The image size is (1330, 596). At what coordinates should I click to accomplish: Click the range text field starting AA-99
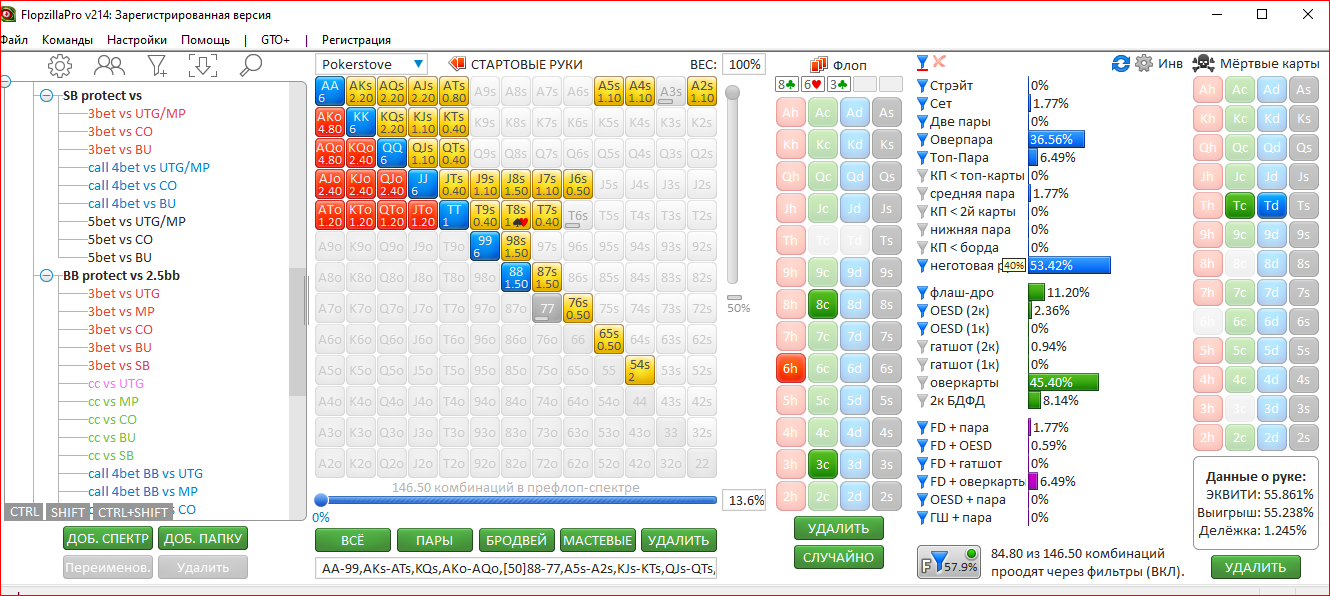pos(516,569)
